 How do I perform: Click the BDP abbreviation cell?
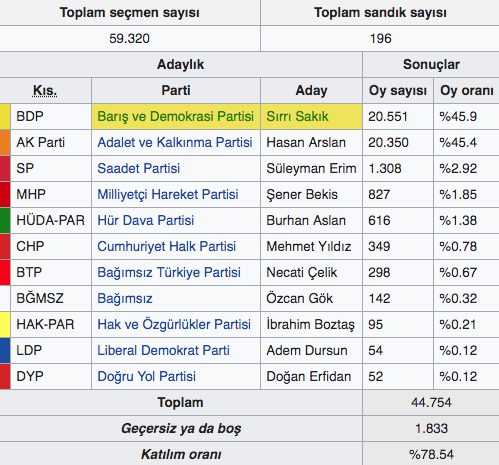[x=51, y=117]
